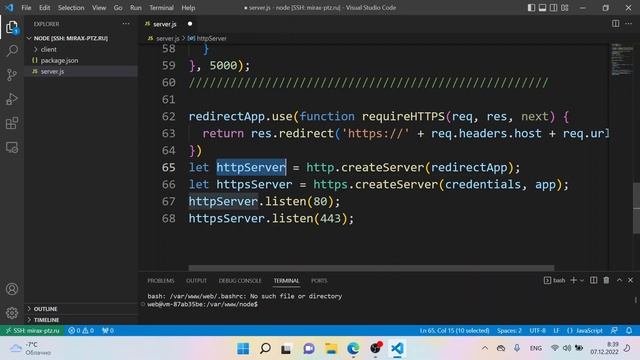Open the Terminal menu

161,8
